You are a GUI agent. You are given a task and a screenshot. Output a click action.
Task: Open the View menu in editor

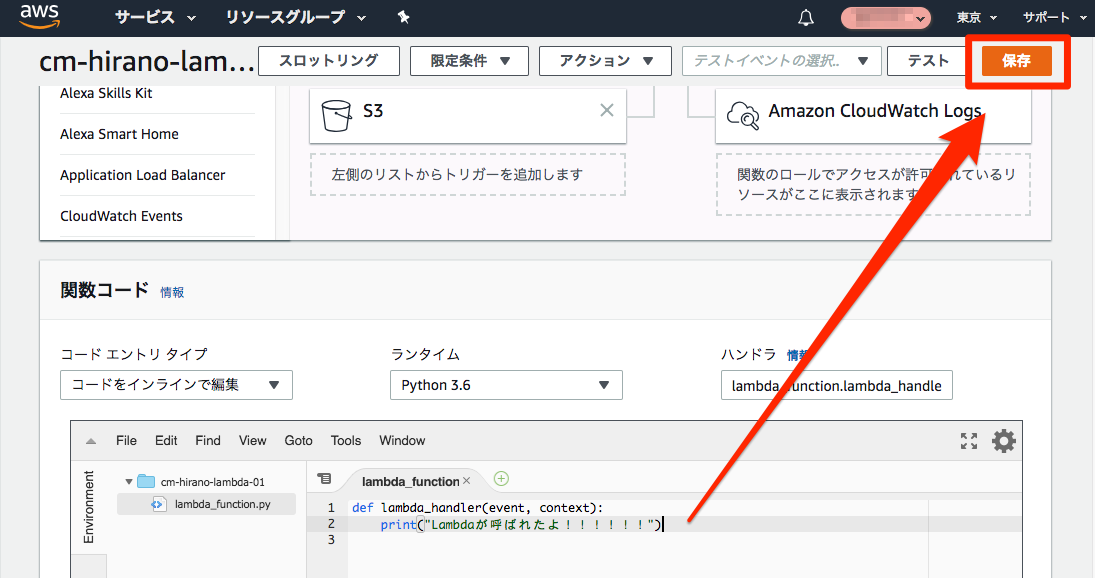coord(252,440)
